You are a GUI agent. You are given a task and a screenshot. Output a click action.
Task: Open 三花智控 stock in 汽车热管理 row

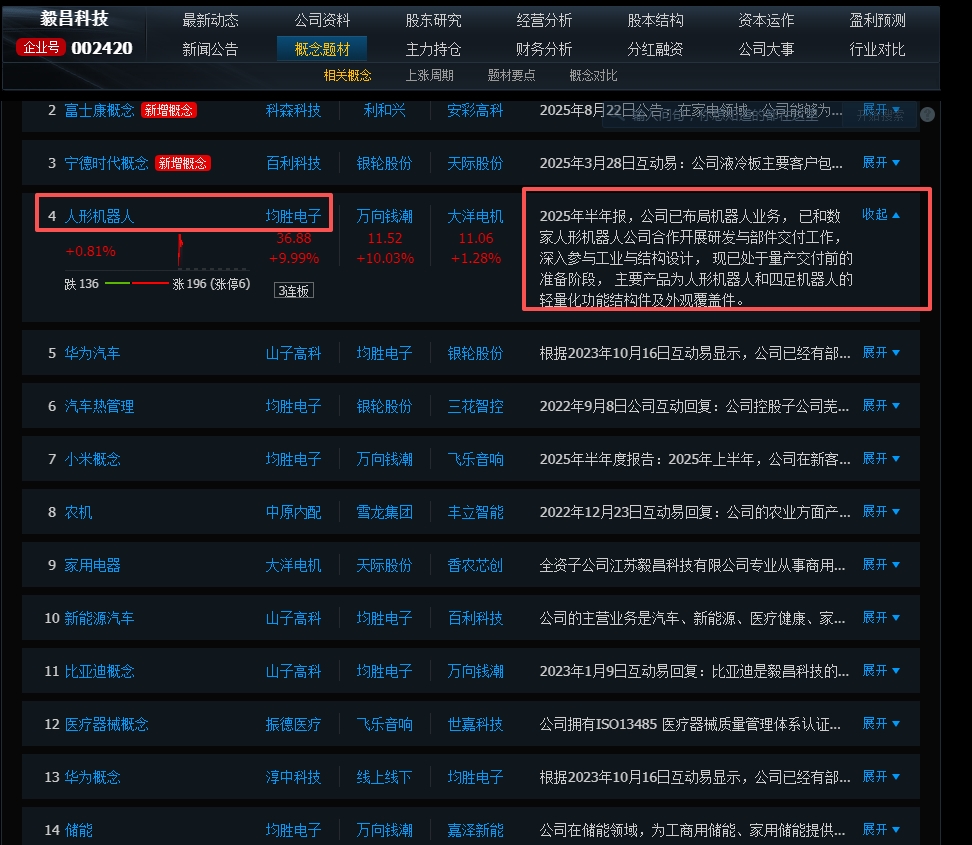[475, 406]
